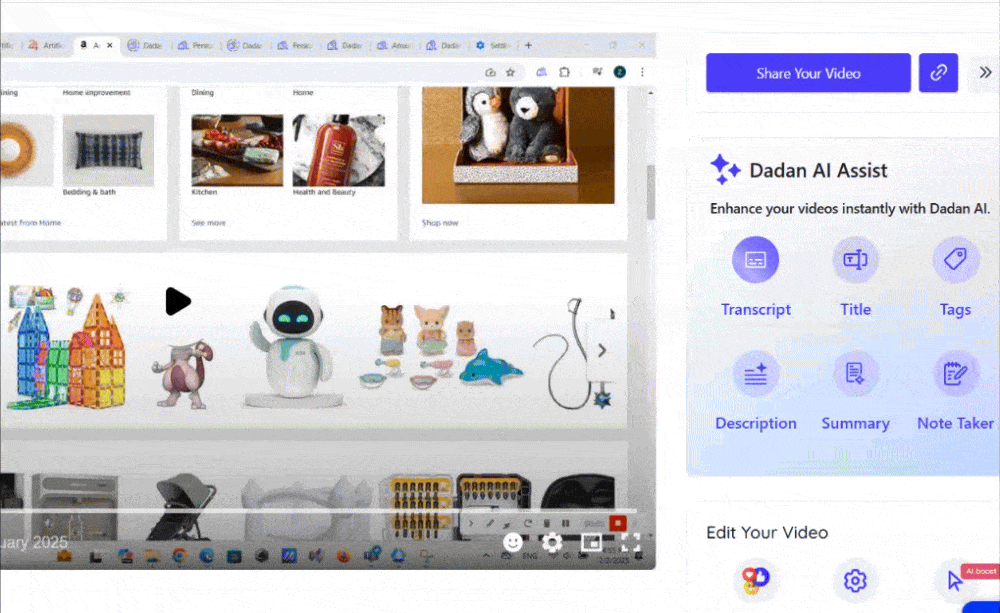The height and width of the screenshot is (613, 1000).
Task: Select the cursor icon under Edit Your Video
Action: (x=954, y=580)
